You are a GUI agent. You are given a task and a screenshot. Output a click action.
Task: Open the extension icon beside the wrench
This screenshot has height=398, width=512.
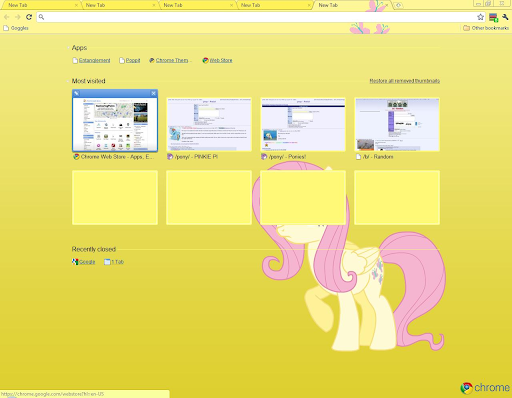(x=493, y=17)
